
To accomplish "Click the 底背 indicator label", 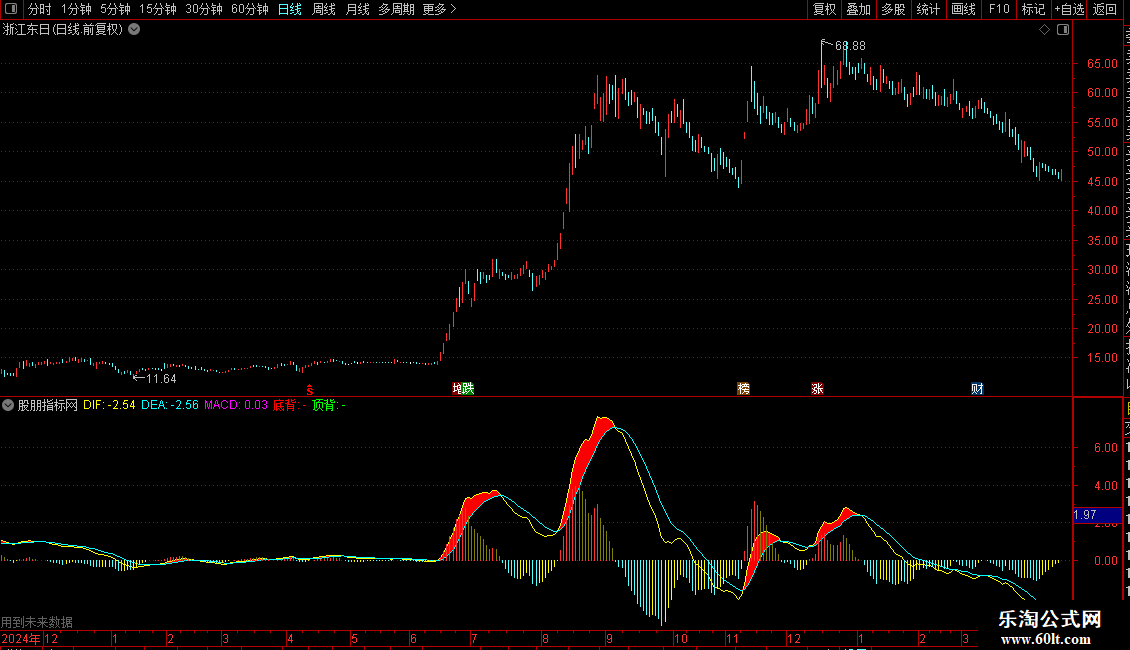I will click(x=290, y=405).
